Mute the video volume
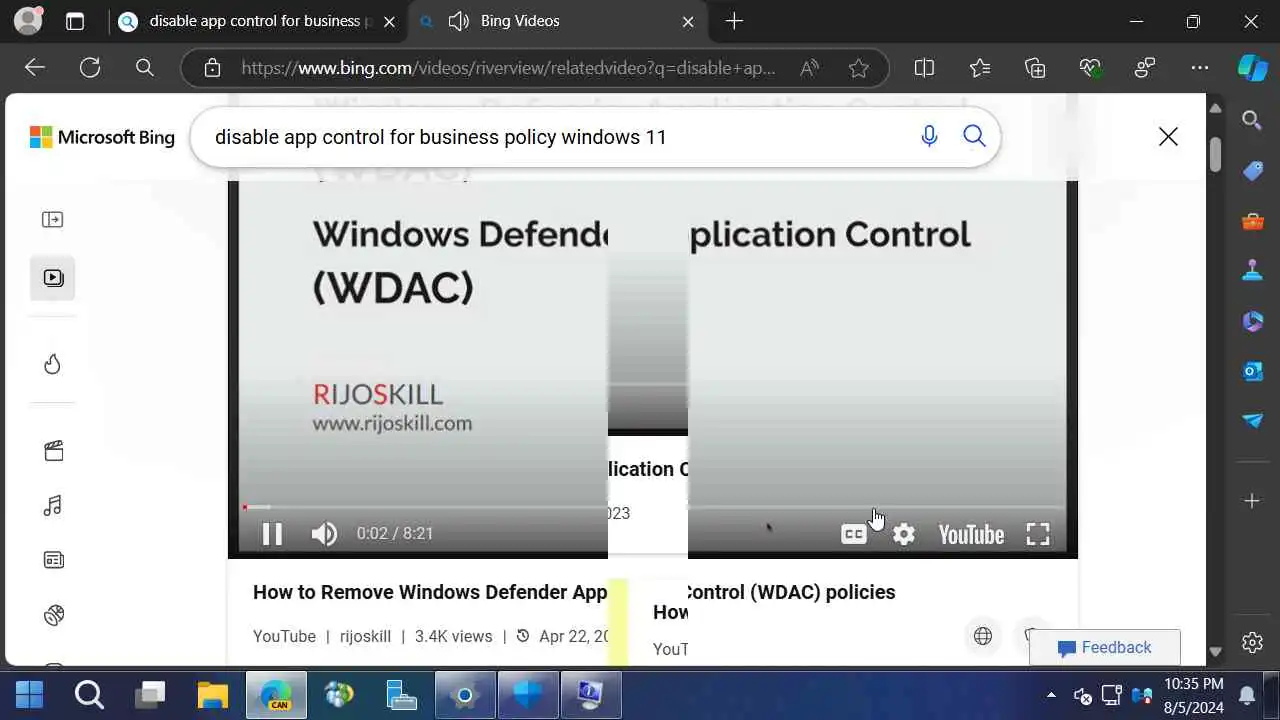Viewport: 1280px width, 720px height. (x=324, y=534)
